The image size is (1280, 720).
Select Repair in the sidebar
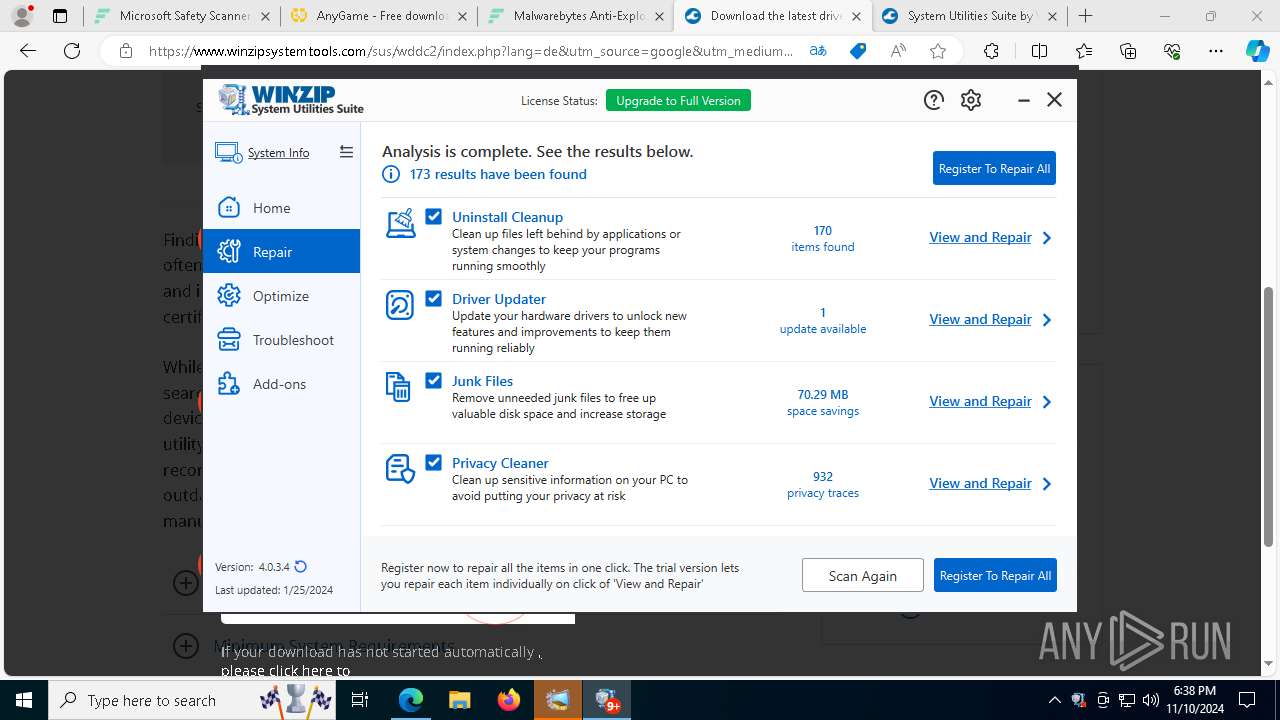coord(281,252)
